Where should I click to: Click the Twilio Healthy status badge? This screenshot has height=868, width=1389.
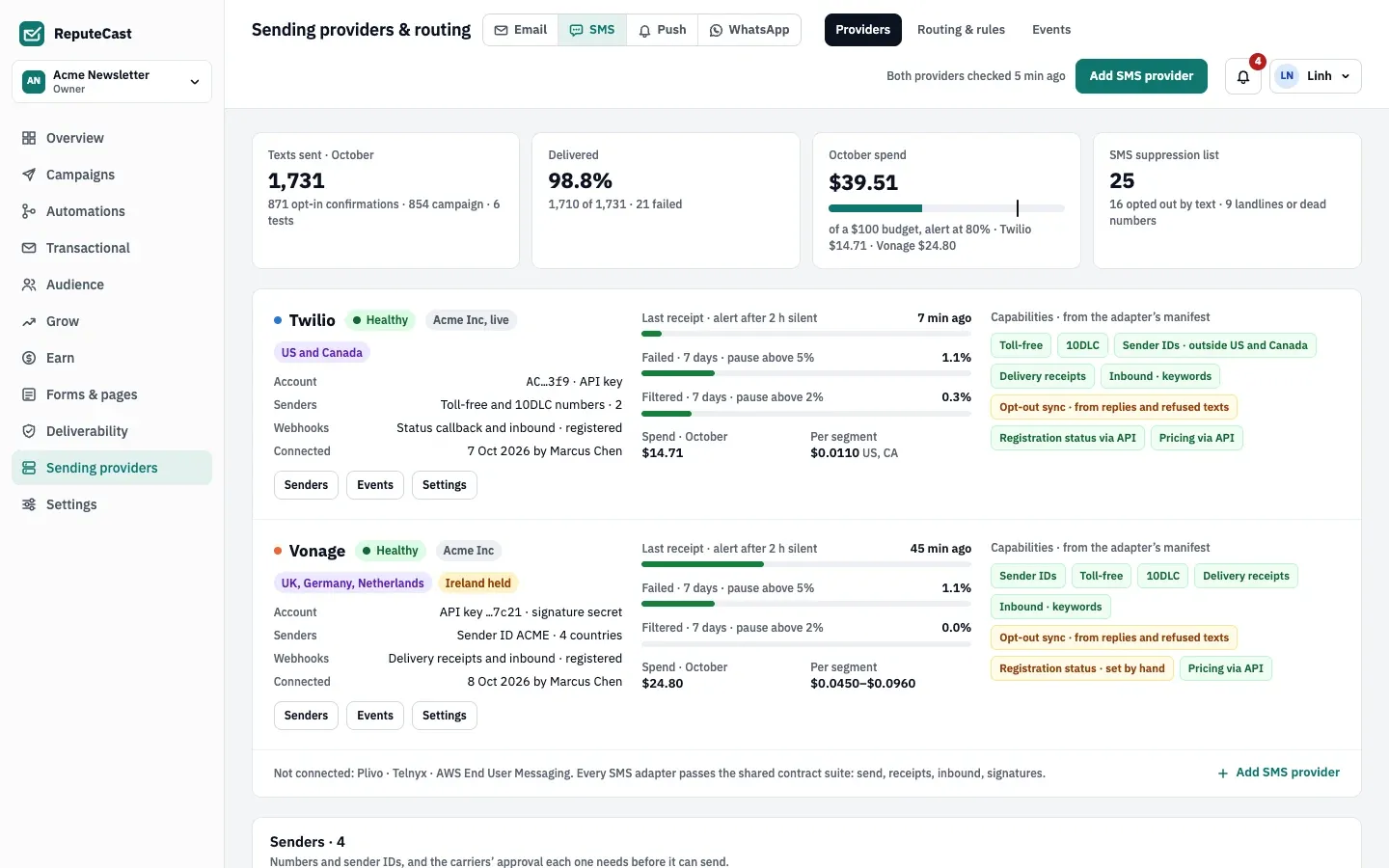tap(380, 320)
